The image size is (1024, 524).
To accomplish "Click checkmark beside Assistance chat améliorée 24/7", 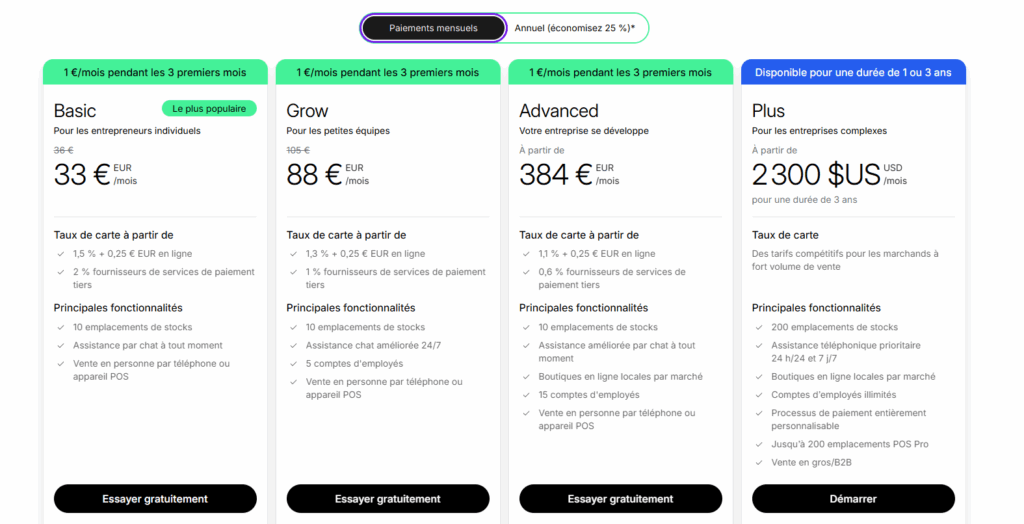I will pos(294,346).
